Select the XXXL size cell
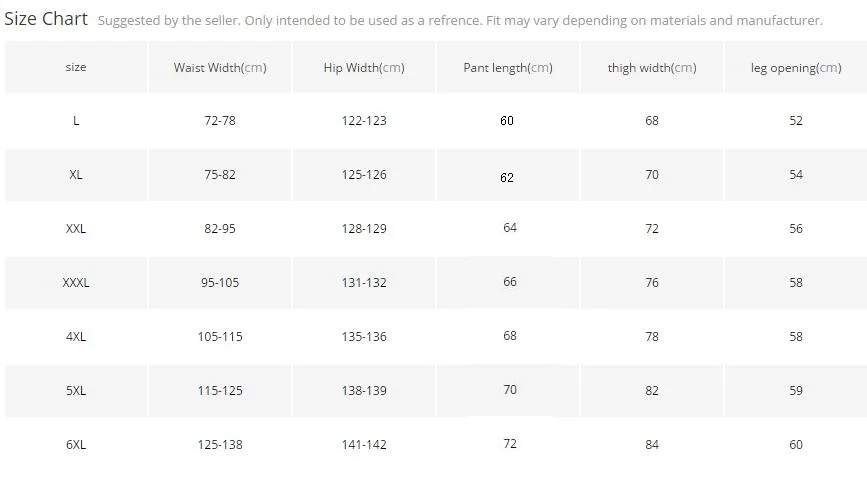Image resolution: width=867 pixels, height=477 pixels. click(x=76, y=282)
